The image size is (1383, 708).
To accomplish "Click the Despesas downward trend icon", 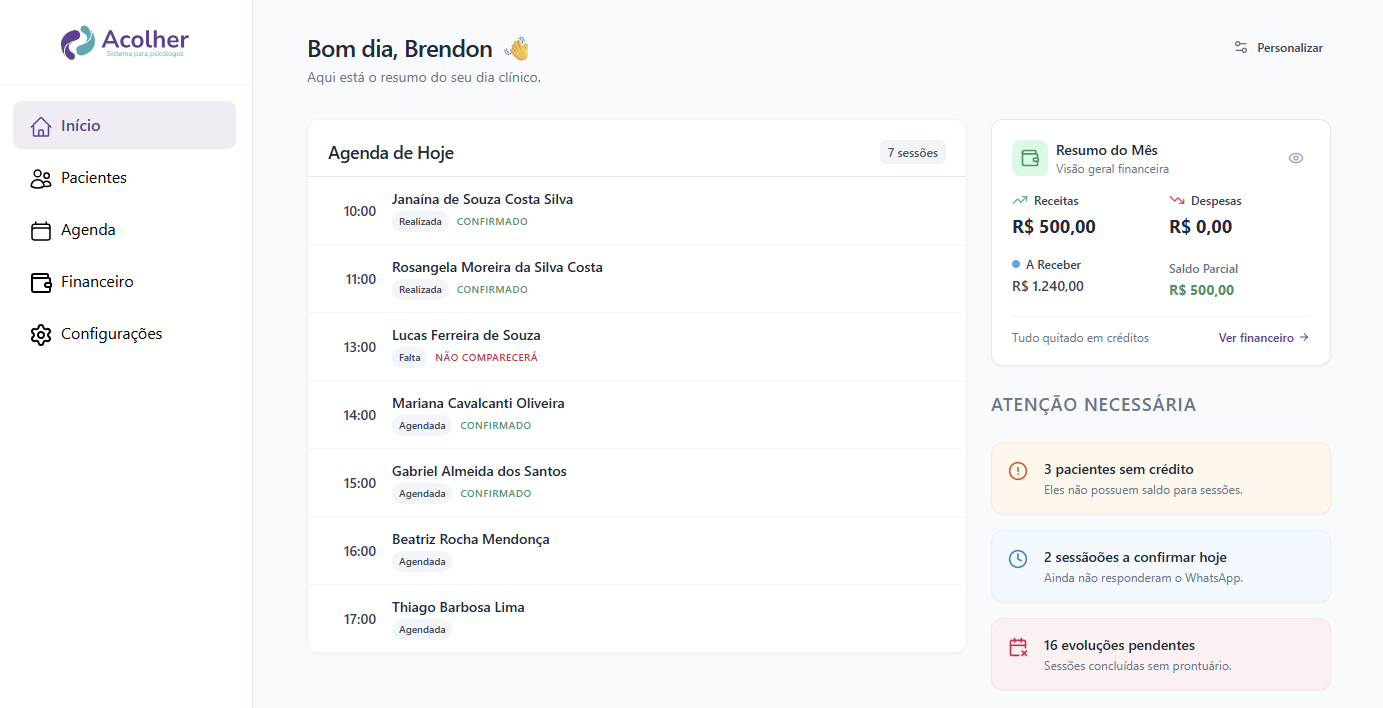I will tap(1177, 201).
